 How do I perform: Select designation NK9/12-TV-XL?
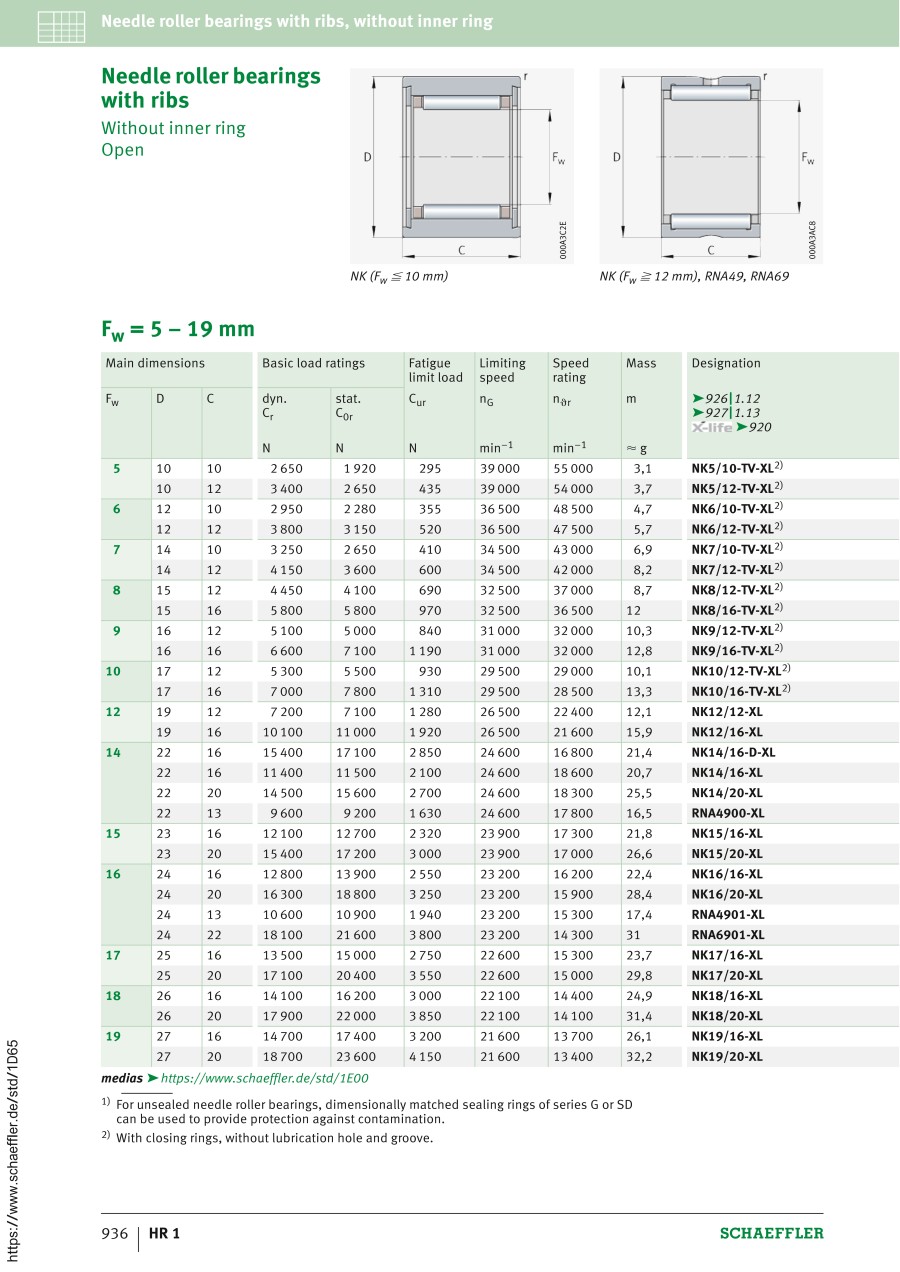(737, 630)
